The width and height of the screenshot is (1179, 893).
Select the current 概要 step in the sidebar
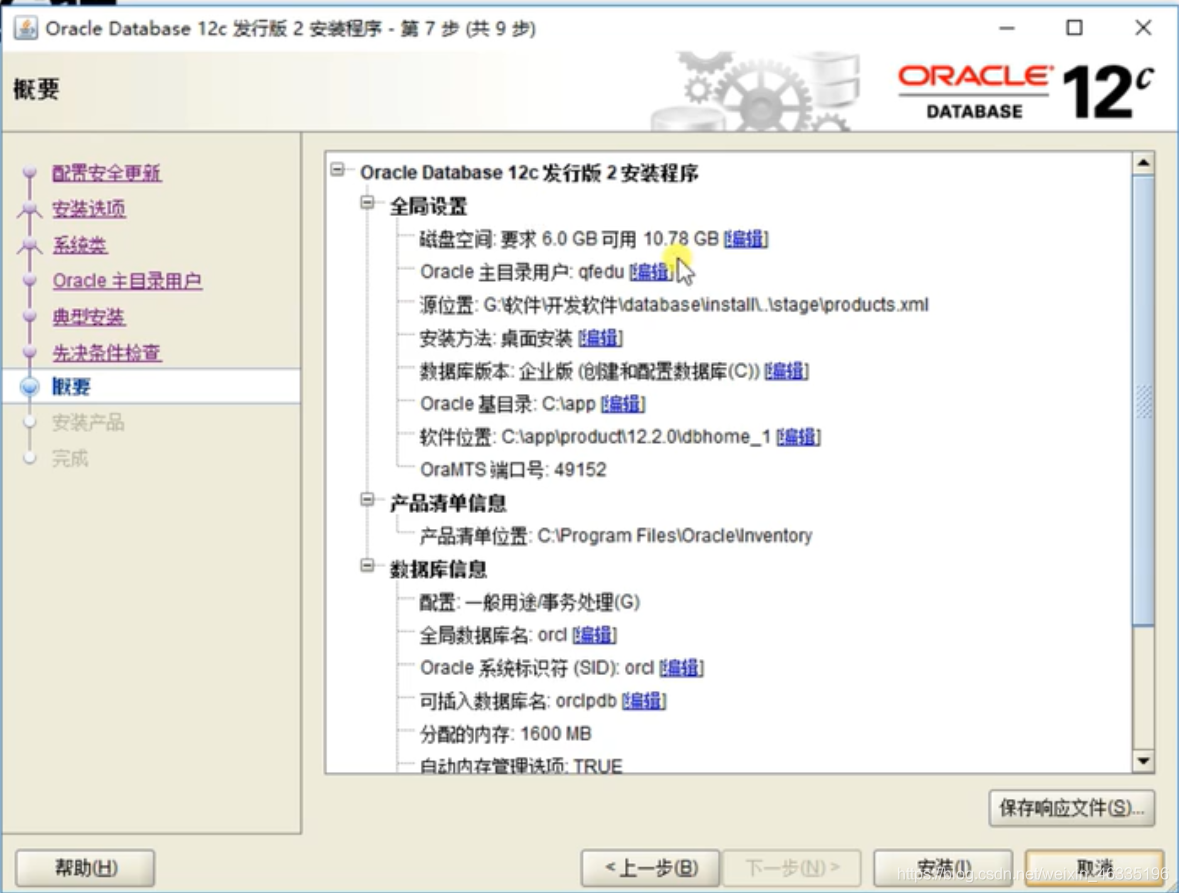tap(71, 386)
